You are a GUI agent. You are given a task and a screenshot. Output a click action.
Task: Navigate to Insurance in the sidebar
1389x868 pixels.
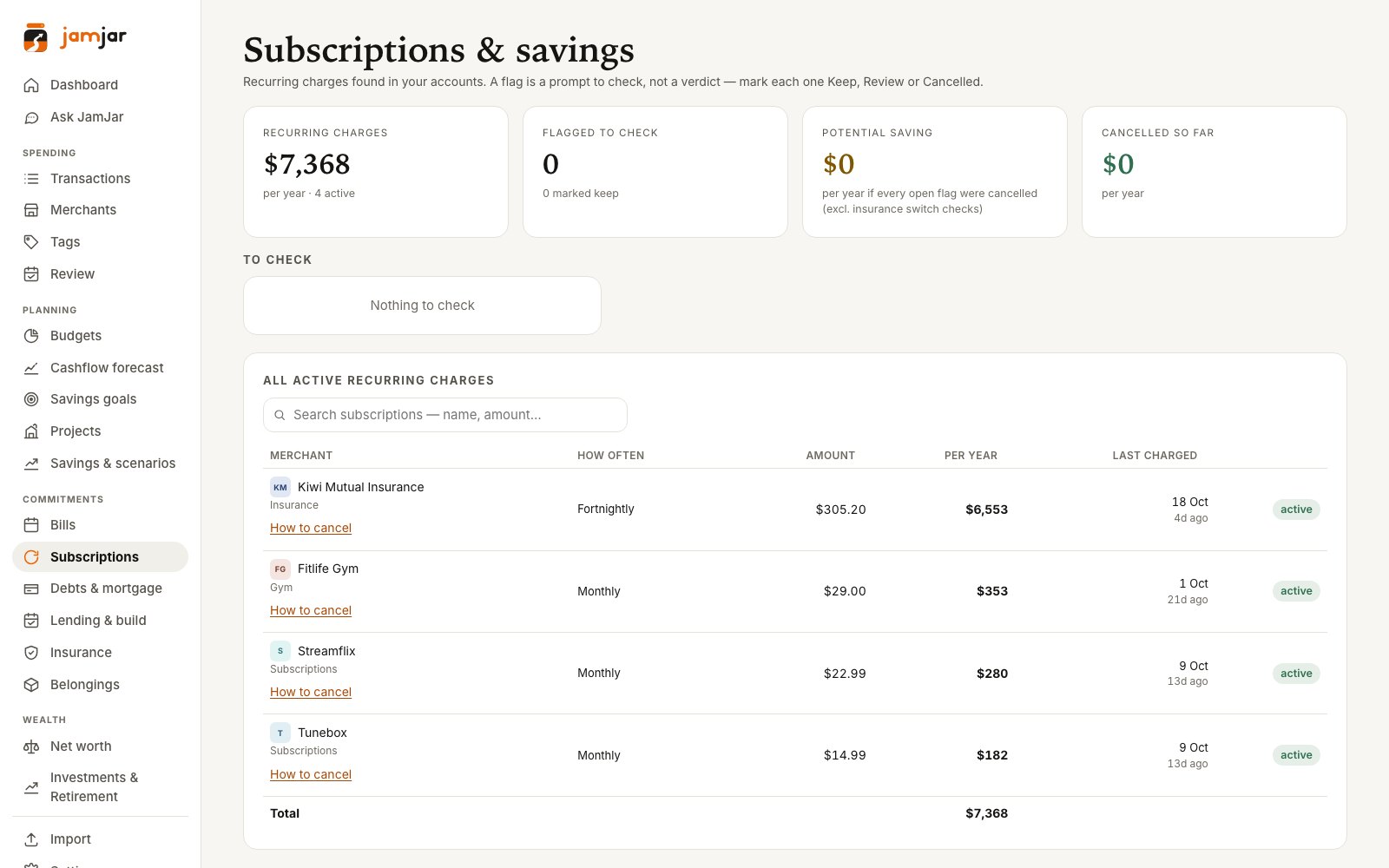100,653
